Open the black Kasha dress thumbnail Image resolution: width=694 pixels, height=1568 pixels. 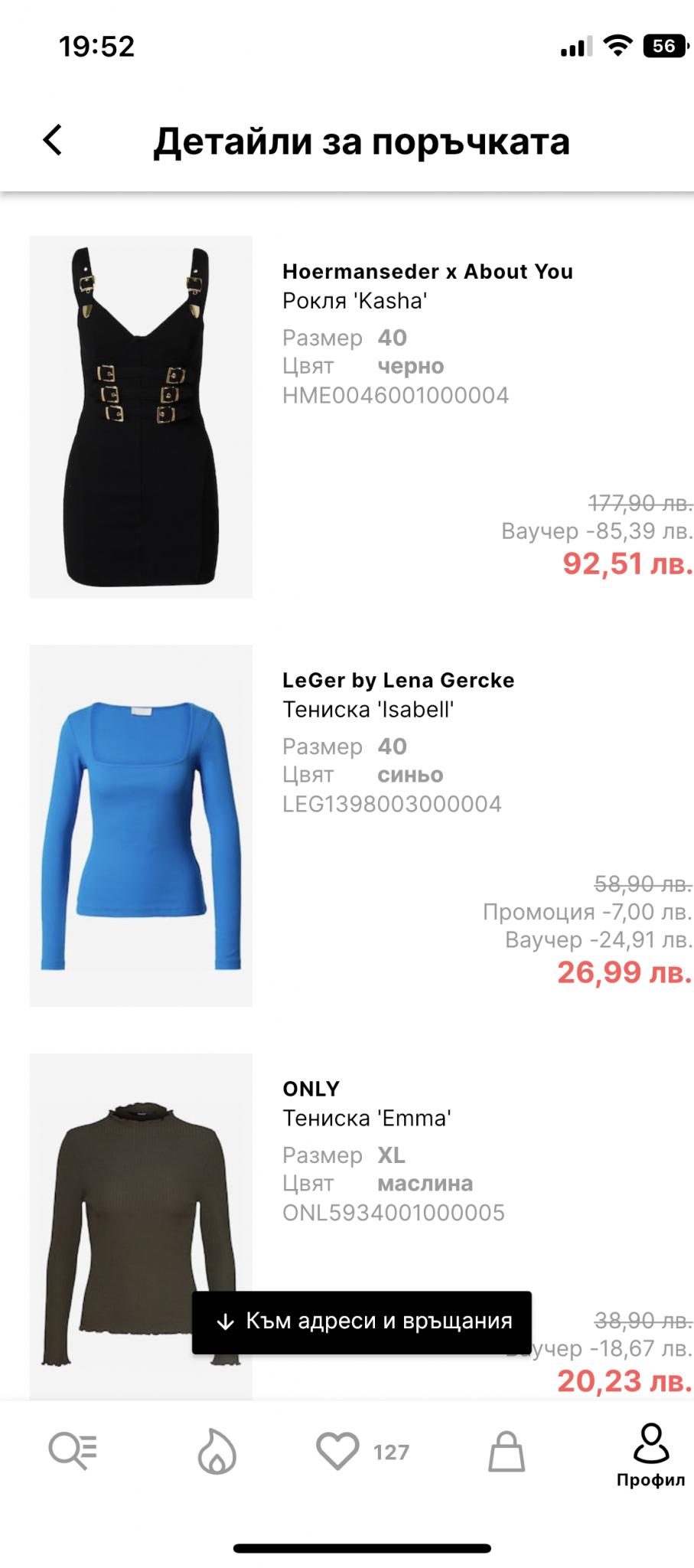pos(141,416)
